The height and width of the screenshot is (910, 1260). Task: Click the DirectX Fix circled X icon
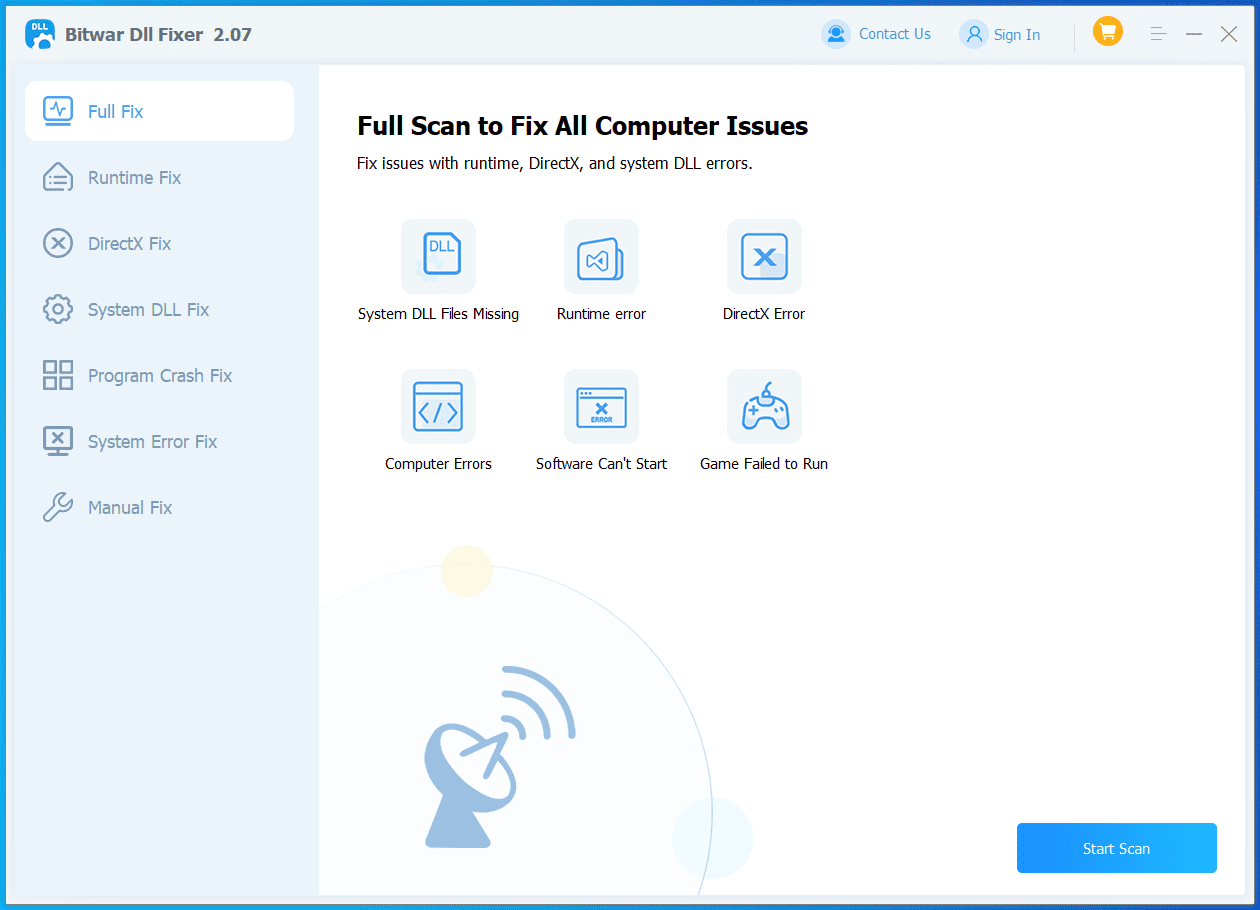click(x=58, y=243)
